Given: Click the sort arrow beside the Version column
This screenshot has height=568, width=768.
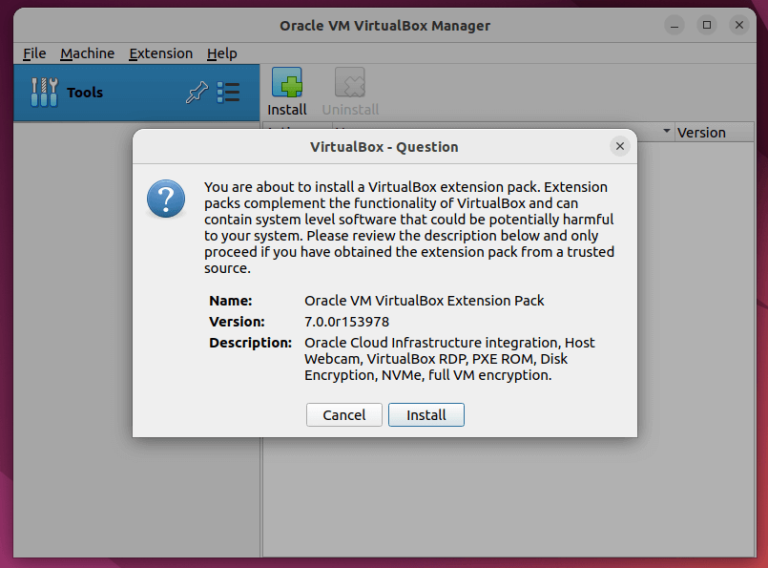Looking at the screenshot, I should tap(667, 132).
